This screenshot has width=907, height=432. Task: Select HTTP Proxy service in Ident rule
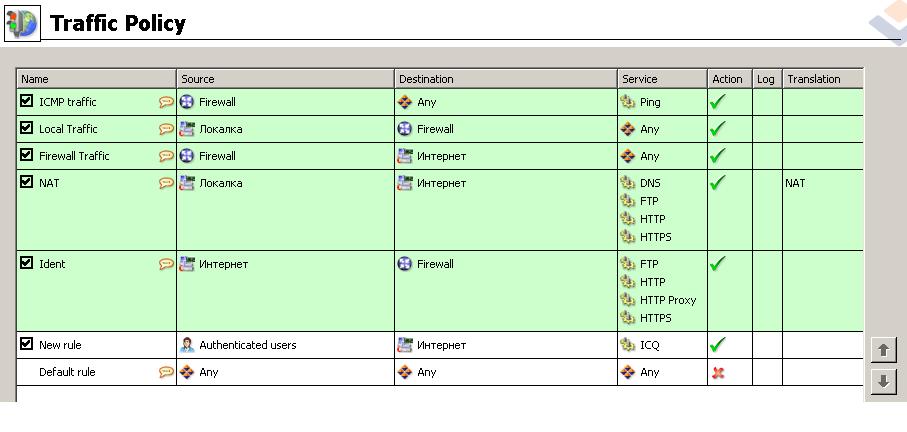667,300
